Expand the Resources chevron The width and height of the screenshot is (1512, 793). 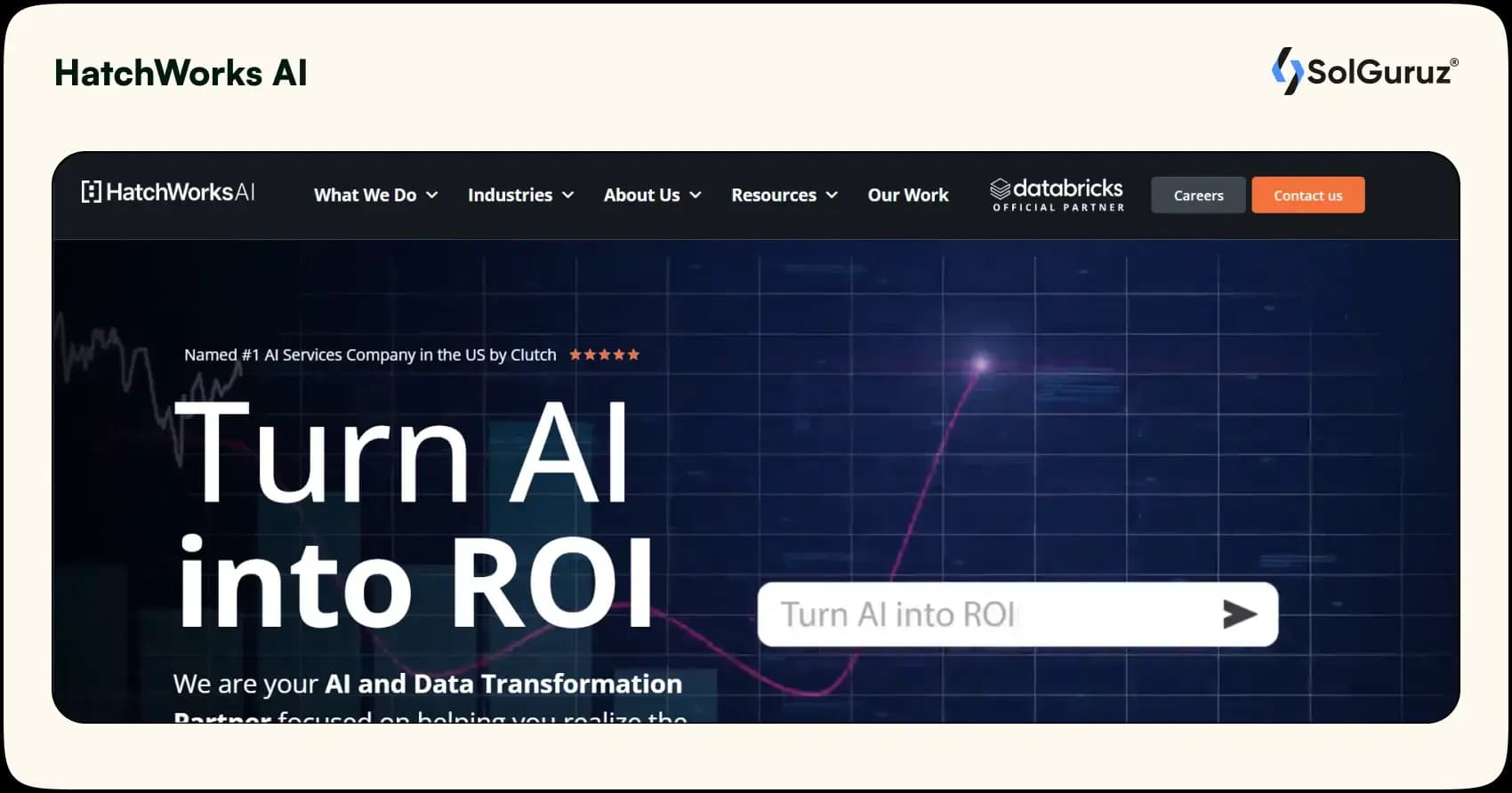pos(832,195)
